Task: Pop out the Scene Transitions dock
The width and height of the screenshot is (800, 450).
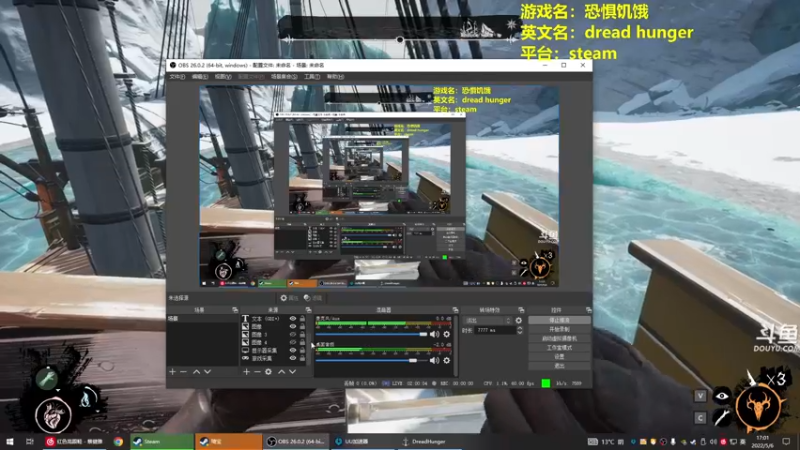Action: click(521, 310)
